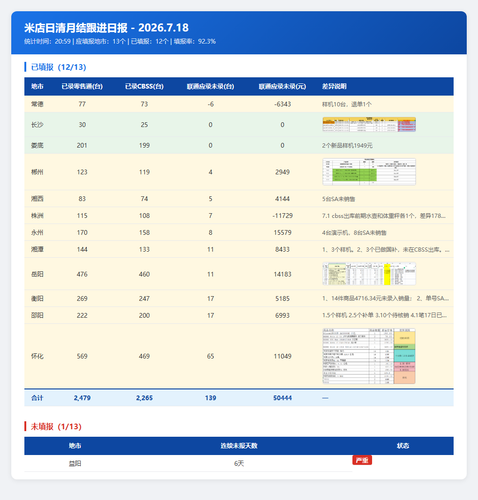Click the value 65 in 怀化 row

pos(210,356)
